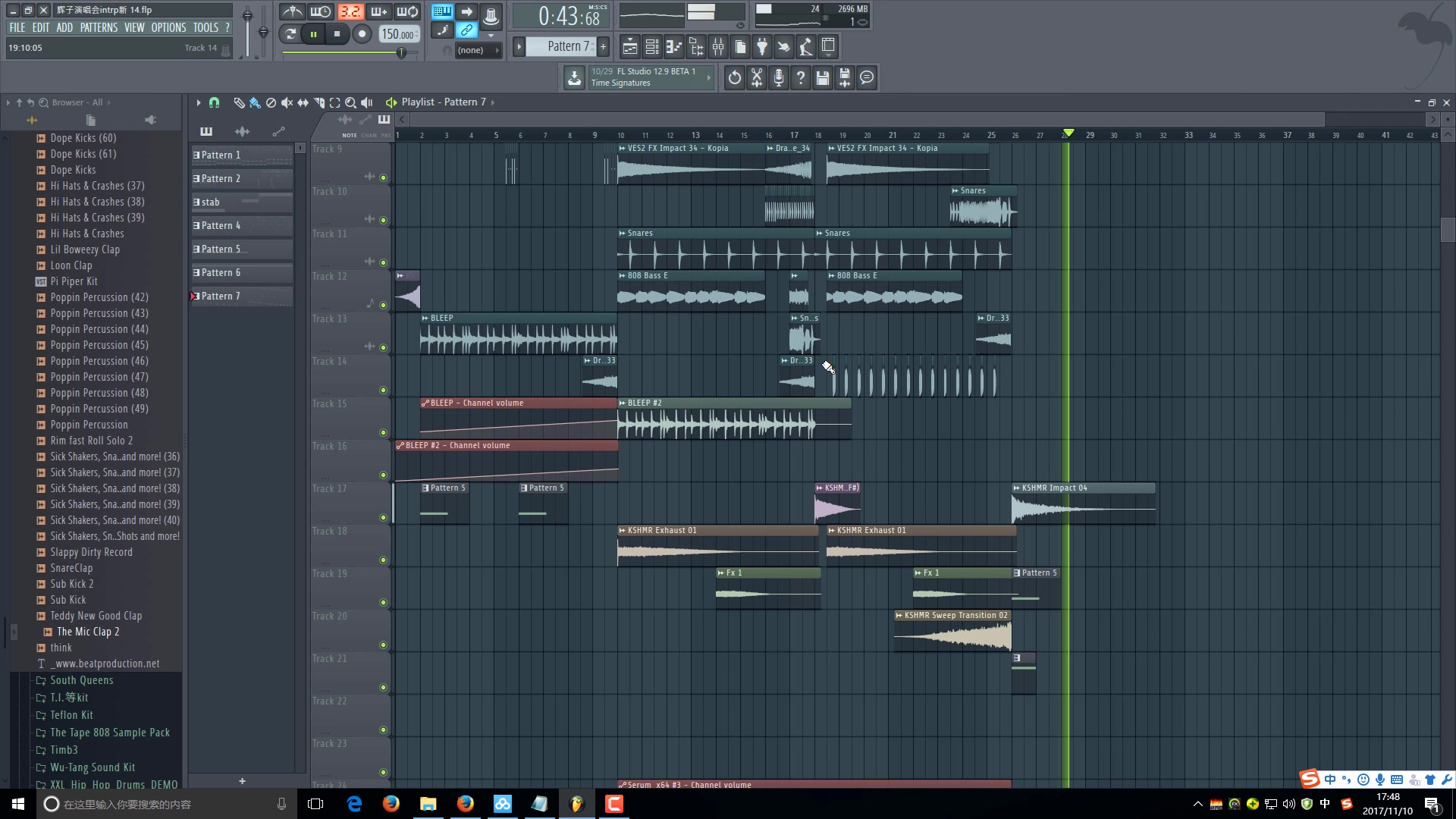Toggle mute light on Track 17
Image resolution: width=1456 pixels, height=819 pixels.
(383, 518)
